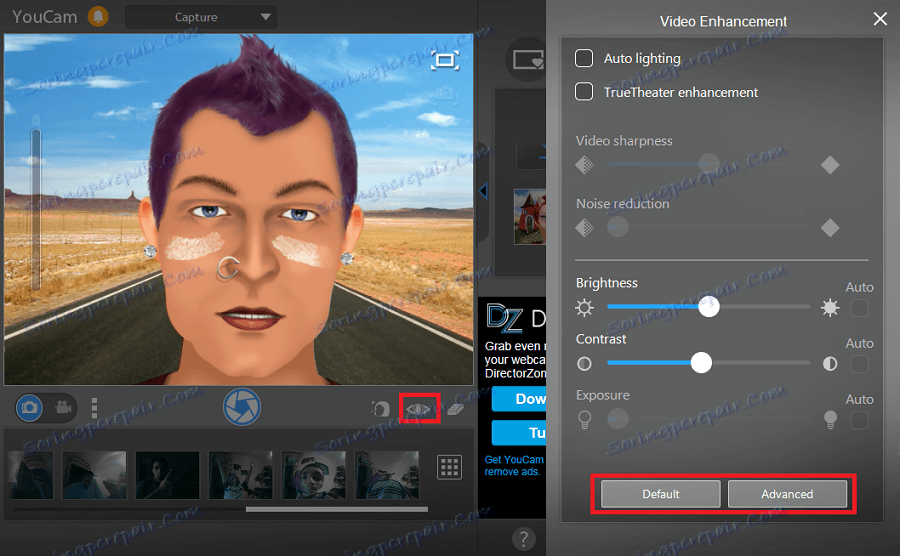This screenshot has width=900, height=556.
Task: Enable the Auto lighting checkbox
Action: pos(584,58)
